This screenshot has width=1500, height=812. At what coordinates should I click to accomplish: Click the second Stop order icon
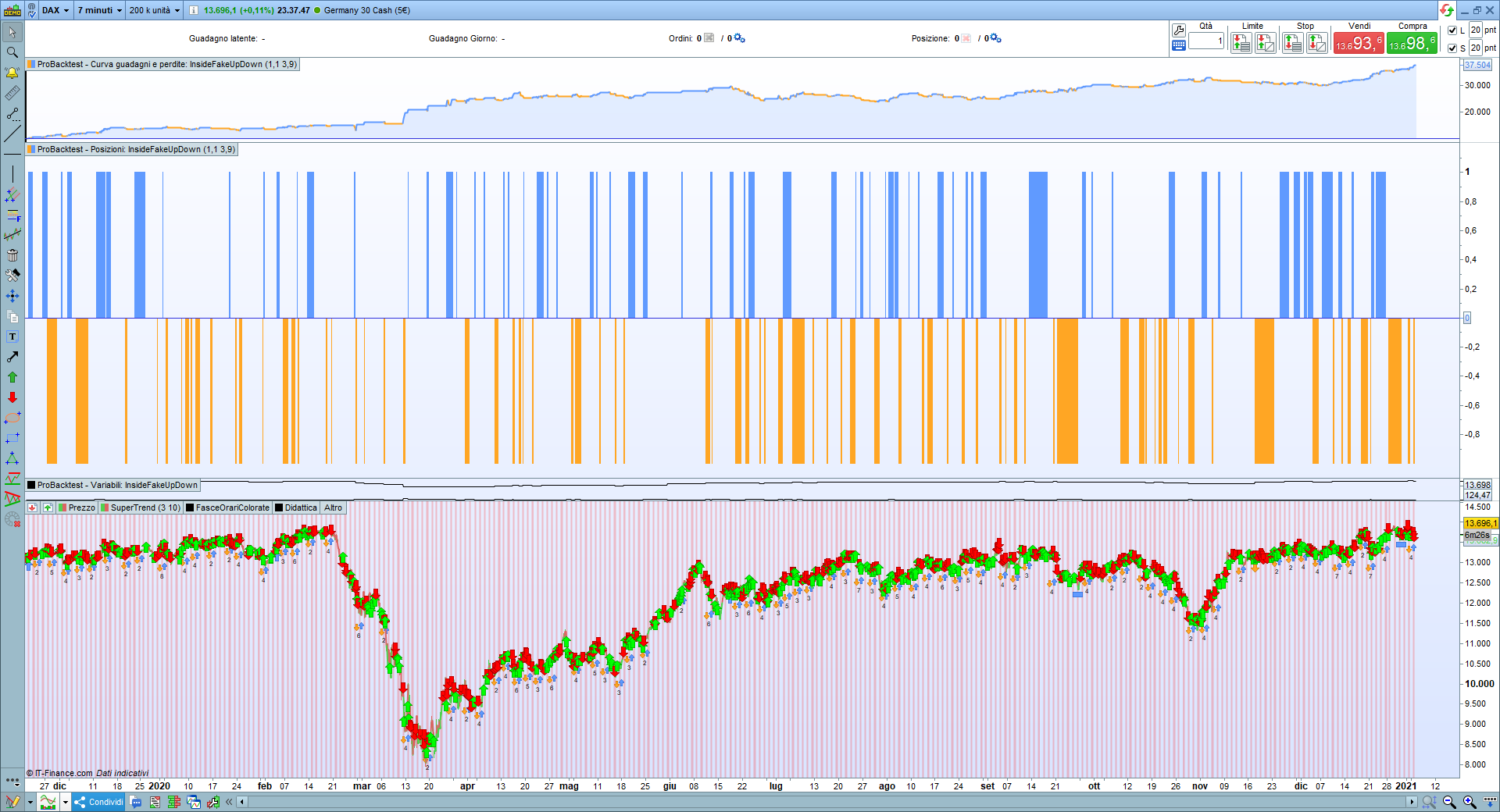click(x=1317, y=43)
